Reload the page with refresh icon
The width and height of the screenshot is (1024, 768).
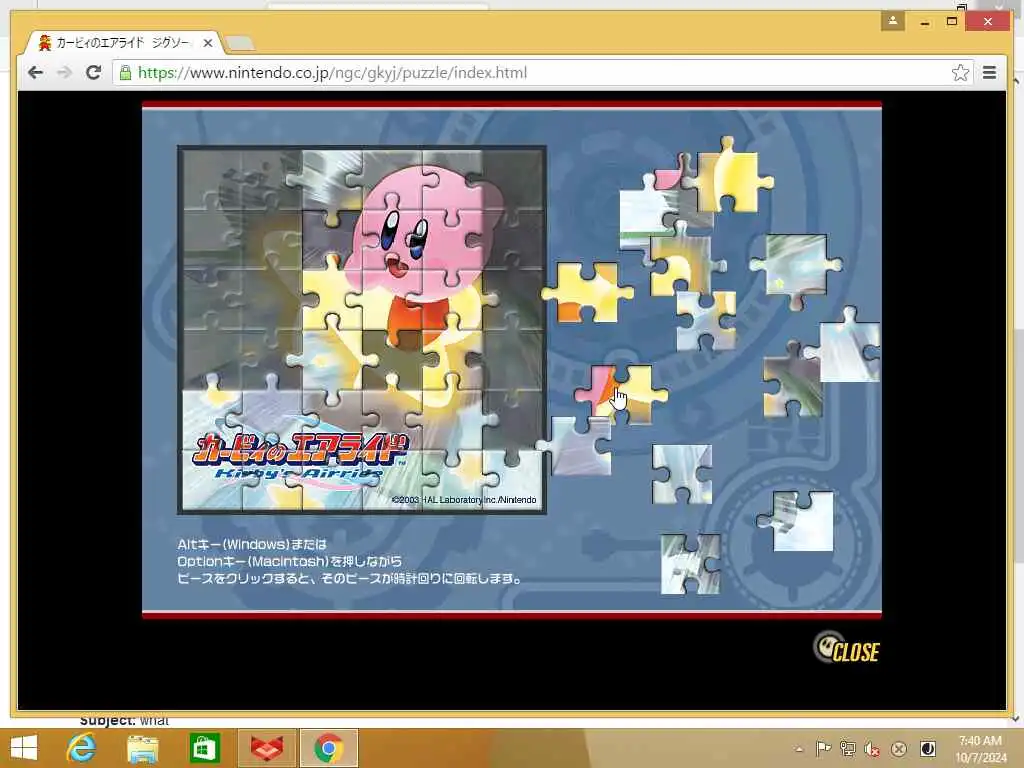[93, 72]
